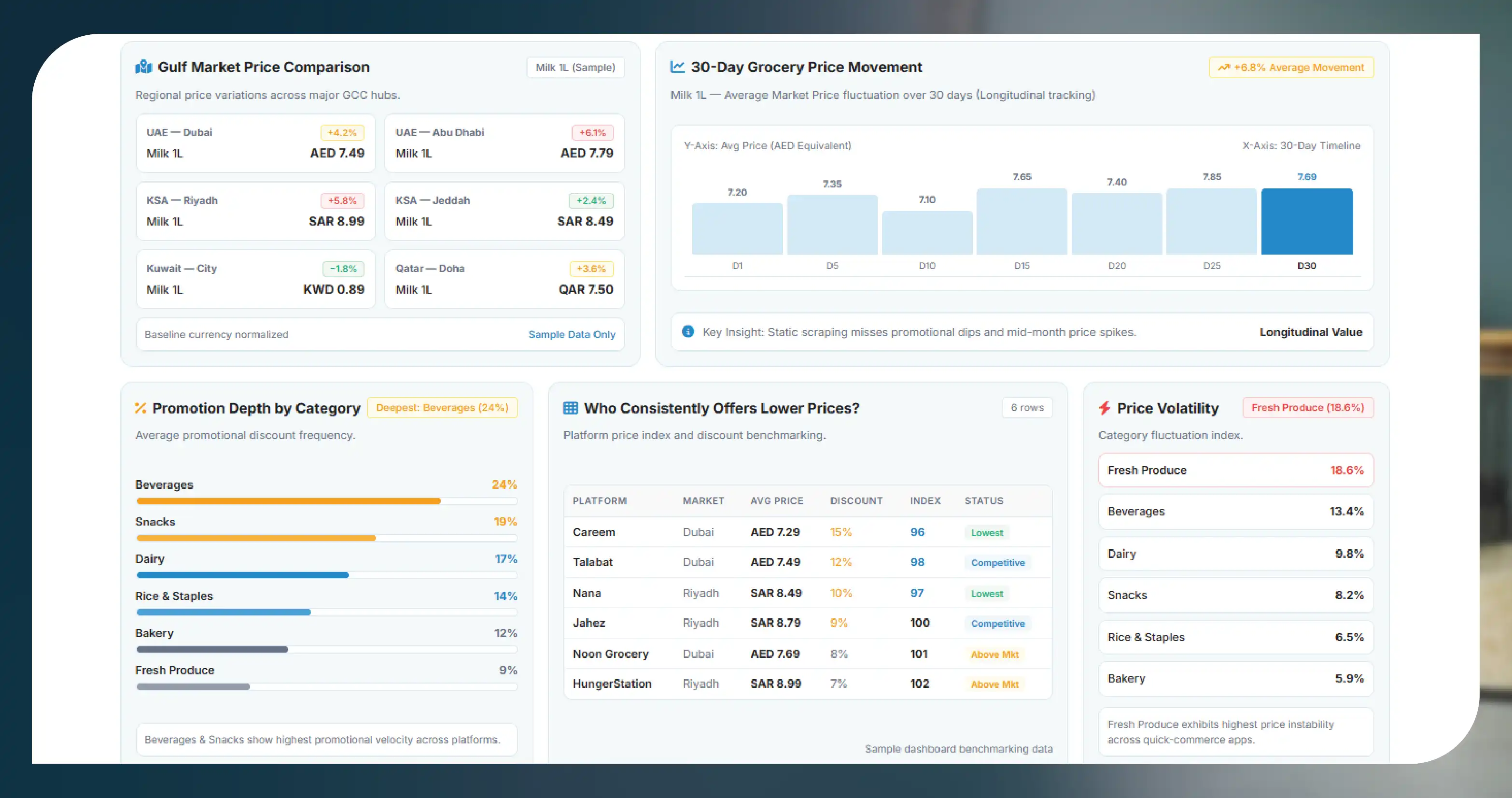Click the Price Volatility lightning bolt icon
Screen dimensions: 1512x798
tap(1104, 408)
